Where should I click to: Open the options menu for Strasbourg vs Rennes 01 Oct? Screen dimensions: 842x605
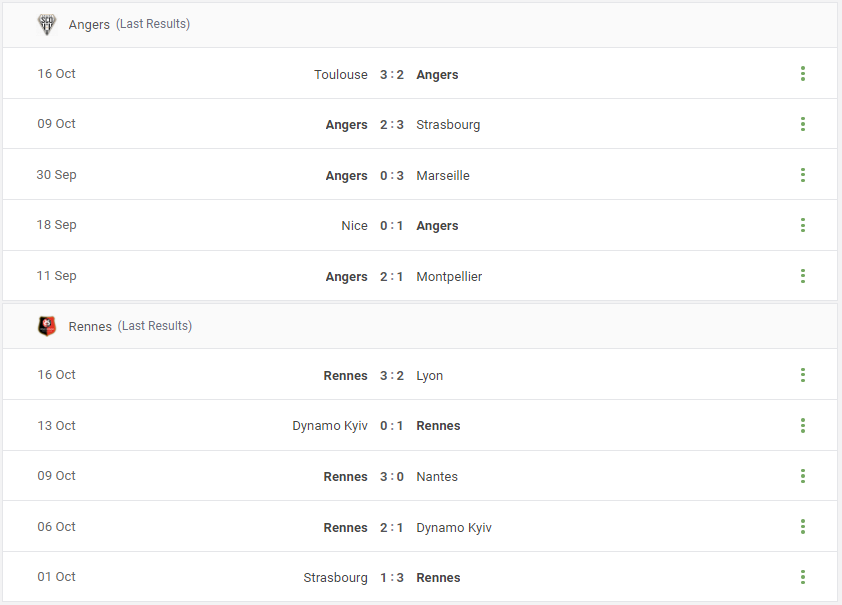tap(803, 577)
